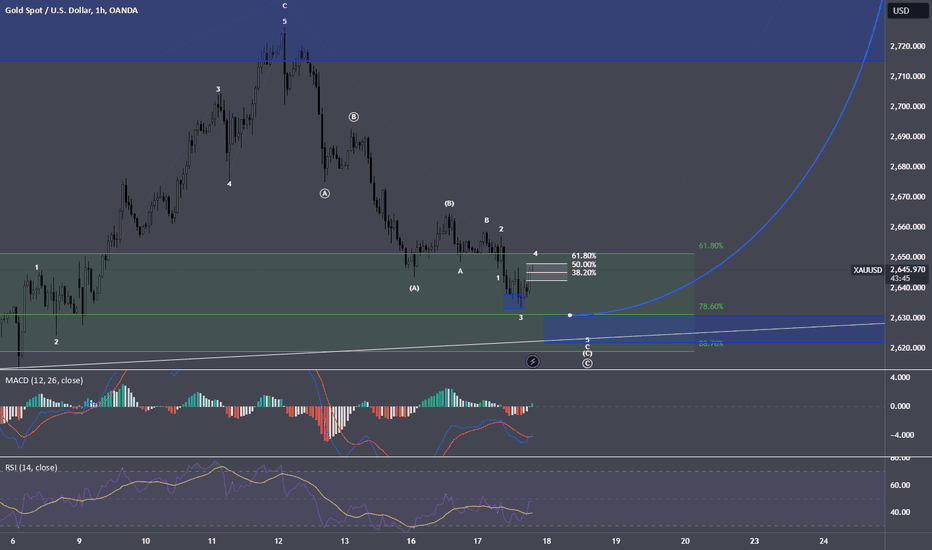
Task: Click the 2,680.000 price axis label
Action: tap(908, 166)
